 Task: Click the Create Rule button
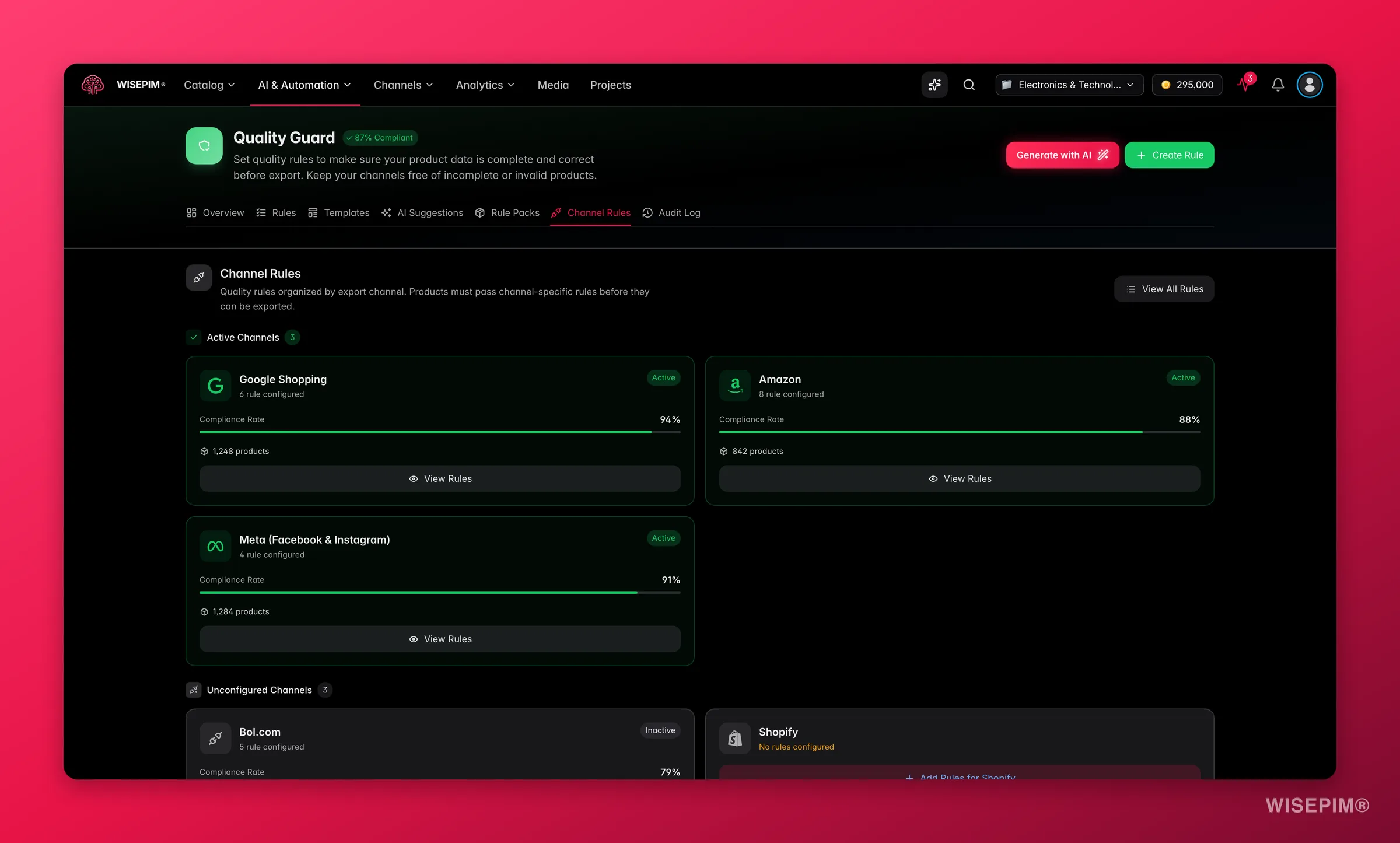[1169, 155]
